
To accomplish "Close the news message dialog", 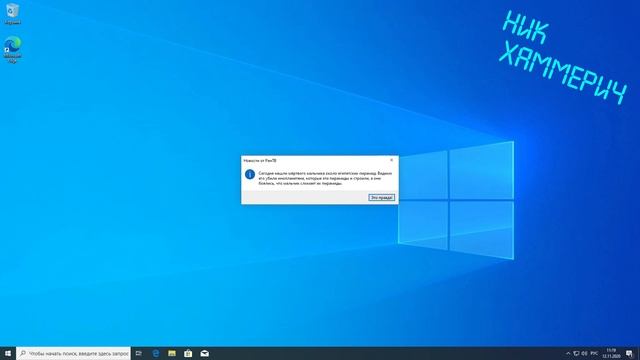I will pos(391,160).
